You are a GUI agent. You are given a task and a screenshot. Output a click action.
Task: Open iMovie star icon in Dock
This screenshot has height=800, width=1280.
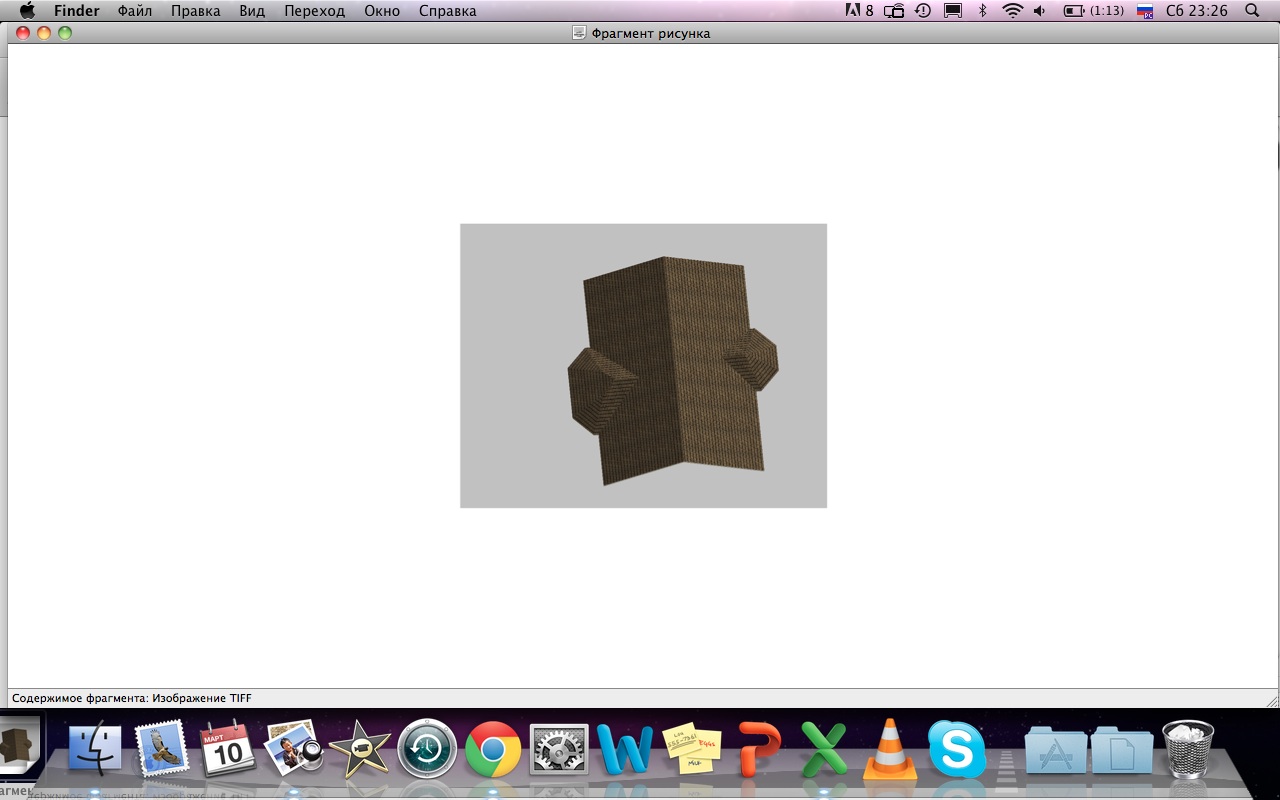point(360,749)
